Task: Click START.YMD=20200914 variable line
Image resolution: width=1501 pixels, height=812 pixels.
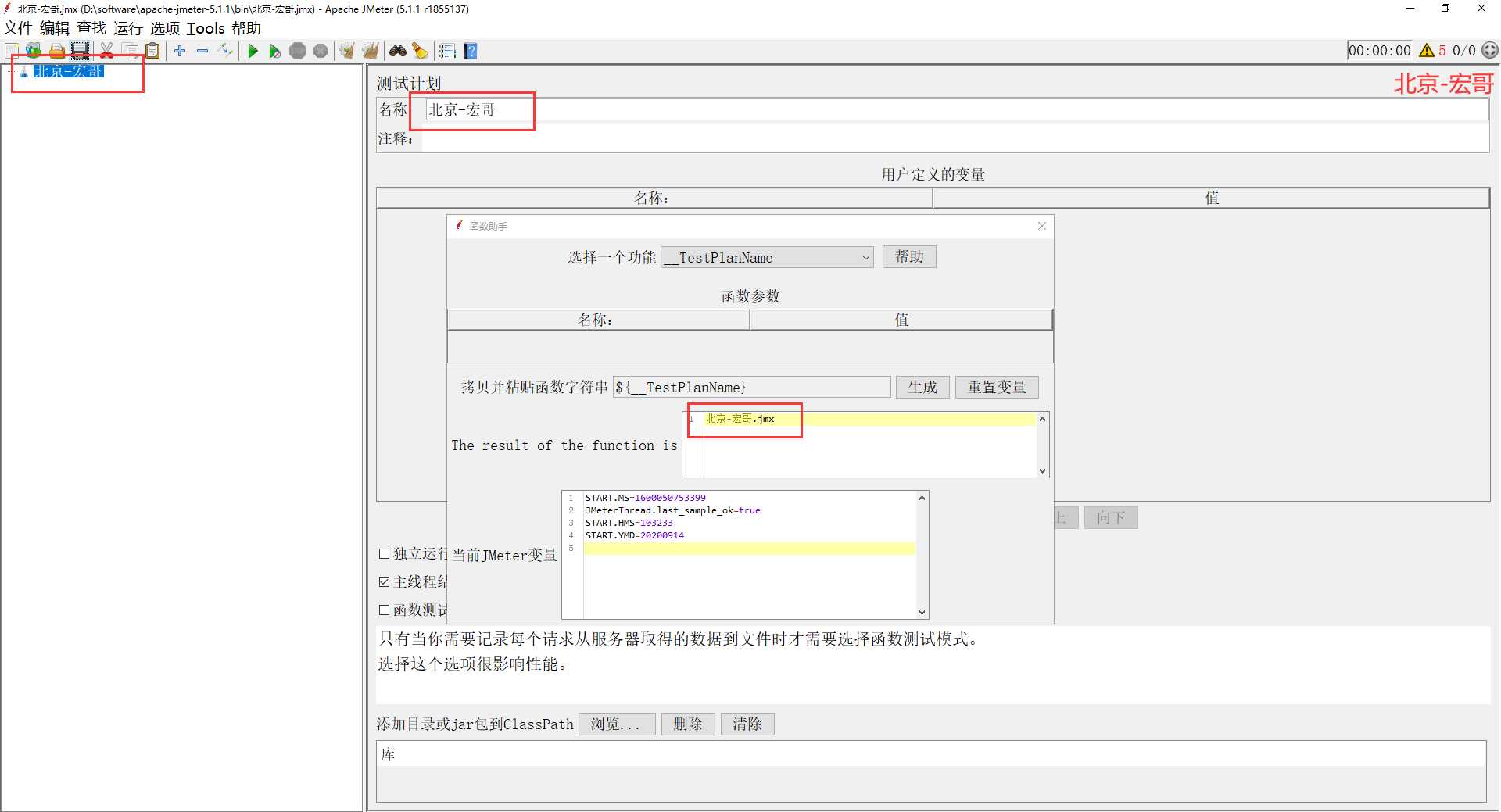Action: click(635, 535)
